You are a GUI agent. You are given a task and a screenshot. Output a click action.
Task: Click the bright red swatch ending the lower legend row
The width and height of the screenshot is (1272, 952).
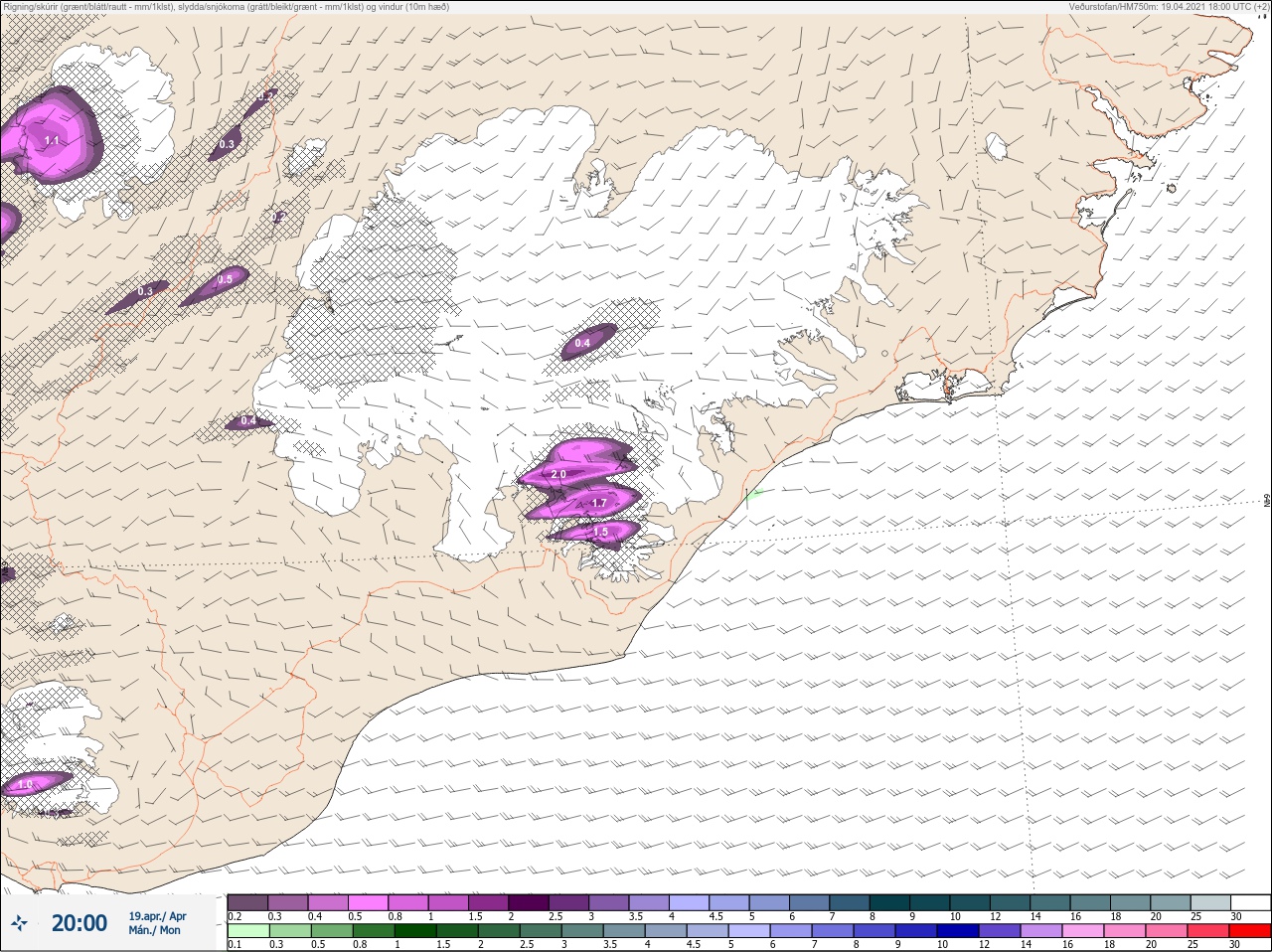point(1249,931)
